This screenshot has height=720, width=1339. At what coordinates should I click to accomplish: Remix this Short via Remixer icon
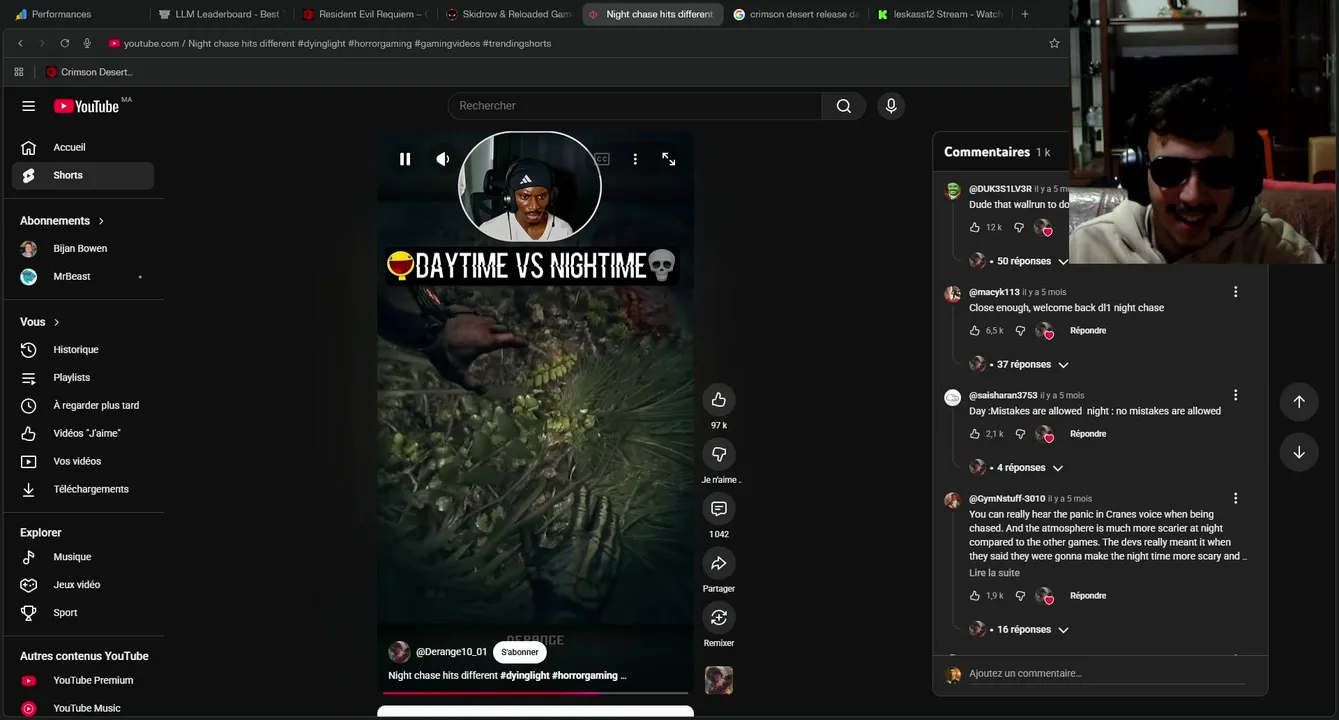719,617
